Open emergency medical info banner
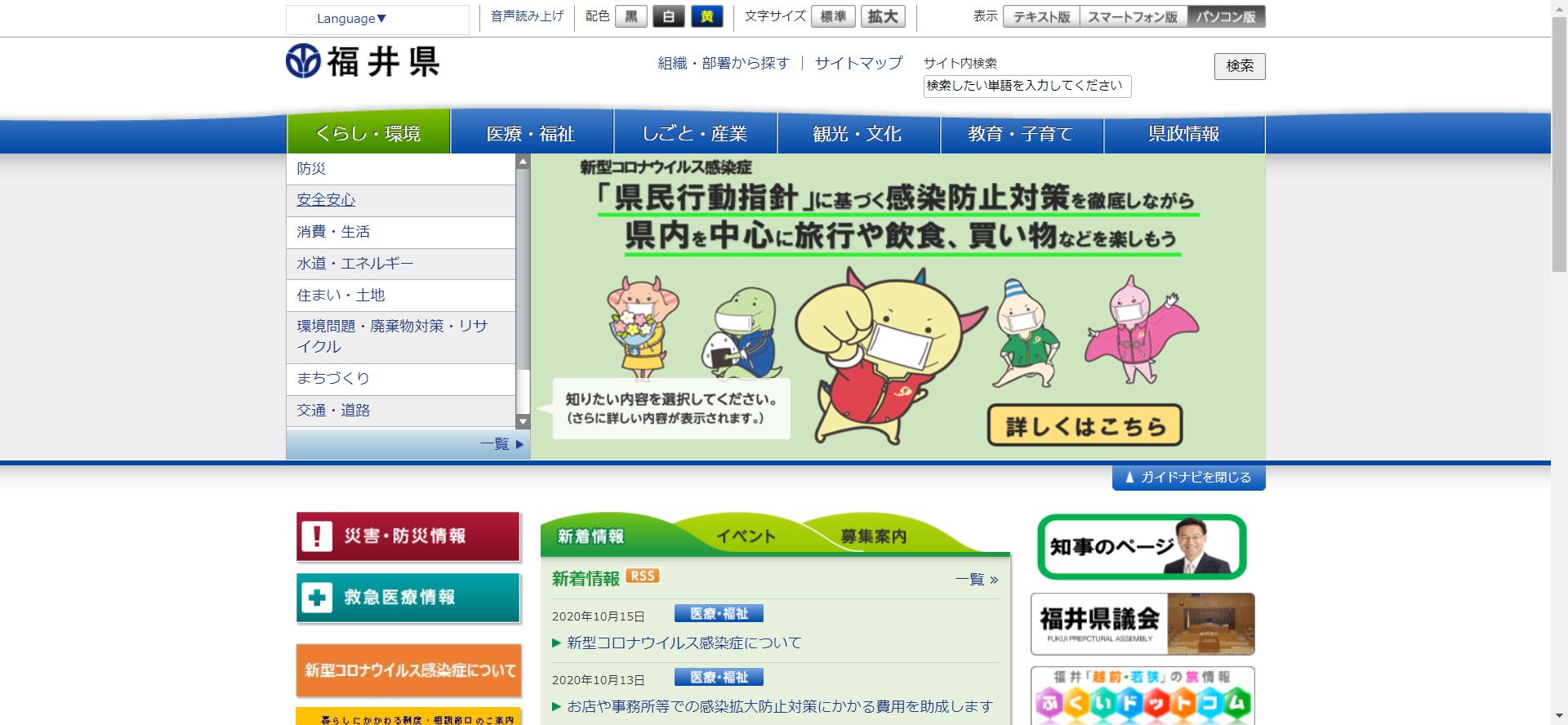This screenshot has width=1568, height=725. [x=408, y=598]
